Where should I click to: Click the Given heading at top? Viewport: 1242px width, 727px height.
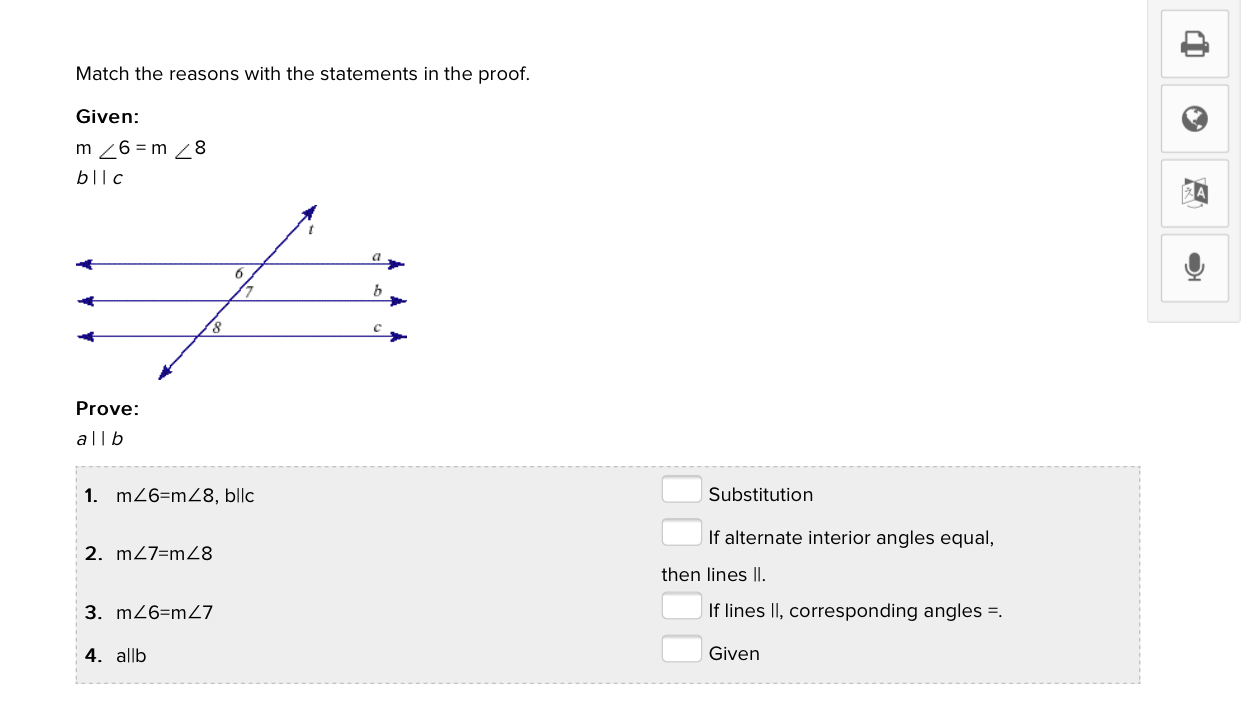pyautogui.click(x=107, y=117)
